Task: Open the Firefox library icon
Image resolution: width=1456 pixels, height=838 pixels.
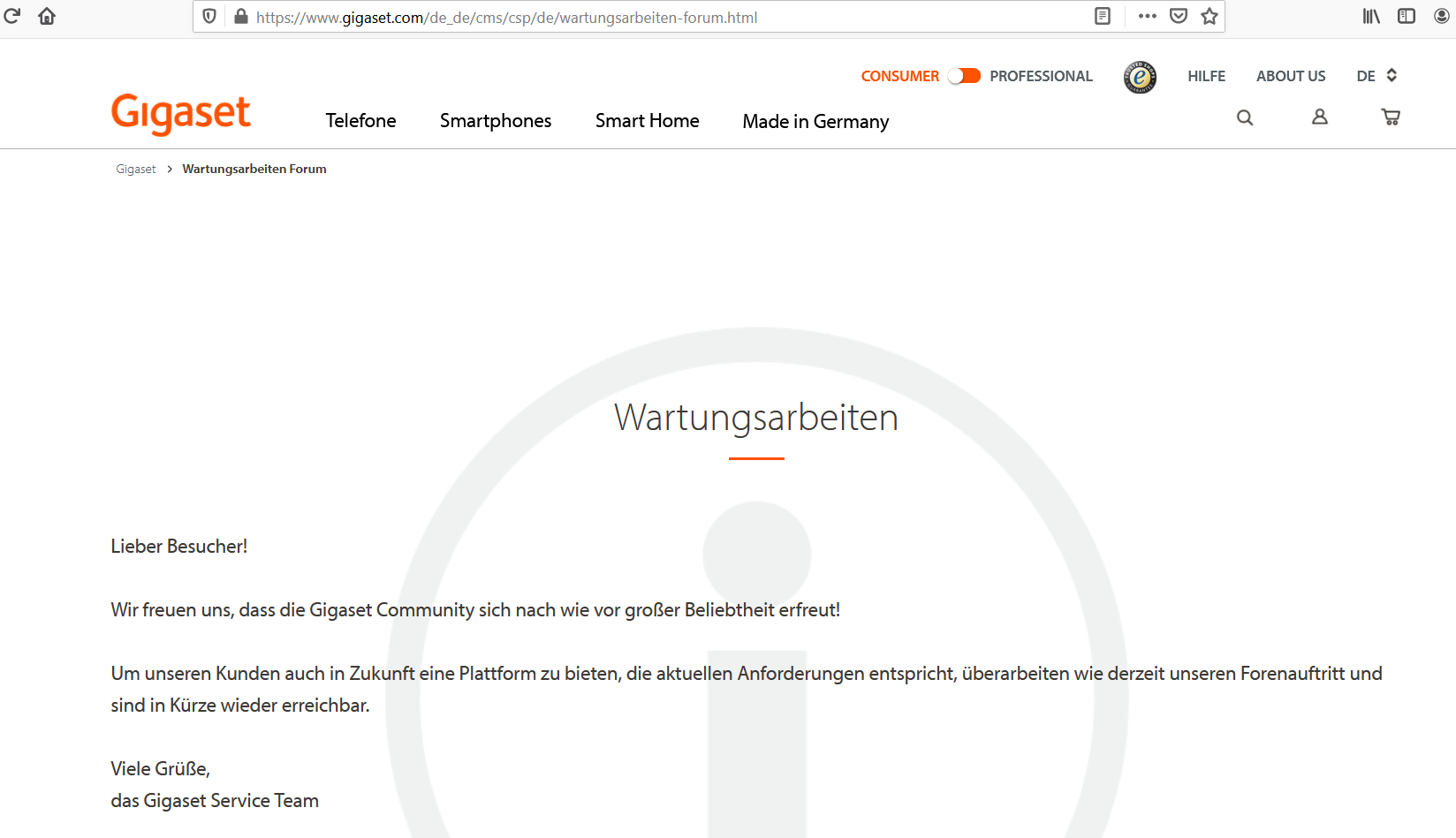Action: coord(1371,16)
